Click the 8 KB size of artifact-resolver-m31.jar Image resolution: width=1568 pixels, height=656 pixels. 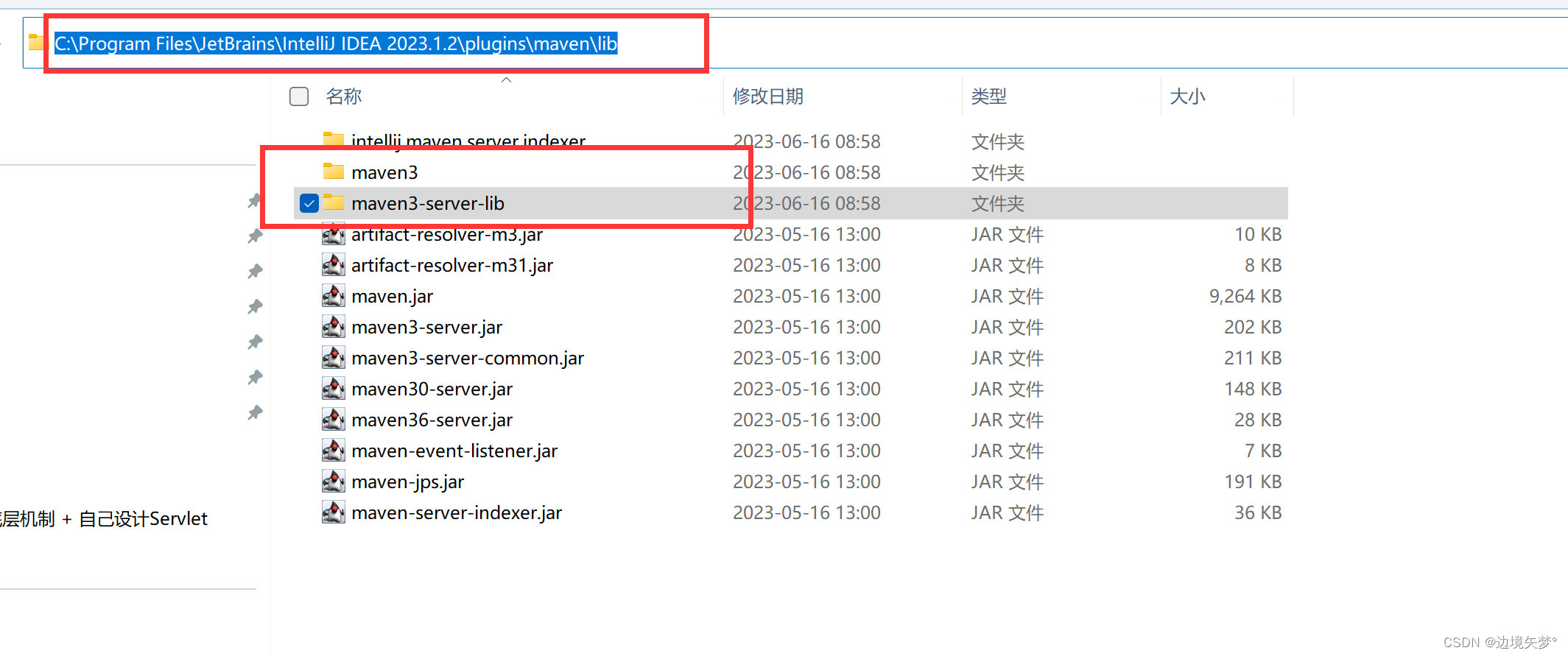click(1263, 265)
